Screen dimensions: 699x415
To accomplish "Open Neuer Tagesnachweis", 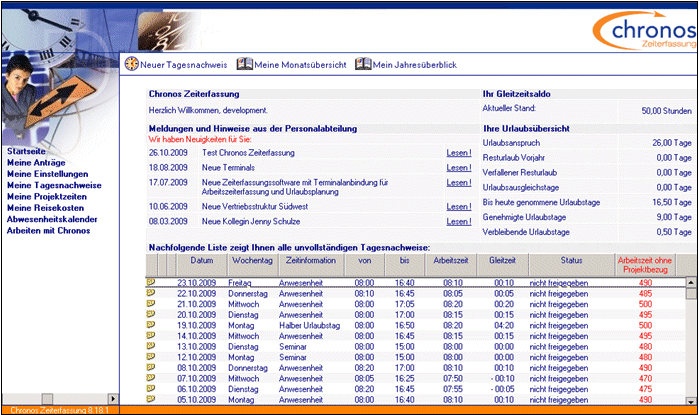I will pos(183,65).
